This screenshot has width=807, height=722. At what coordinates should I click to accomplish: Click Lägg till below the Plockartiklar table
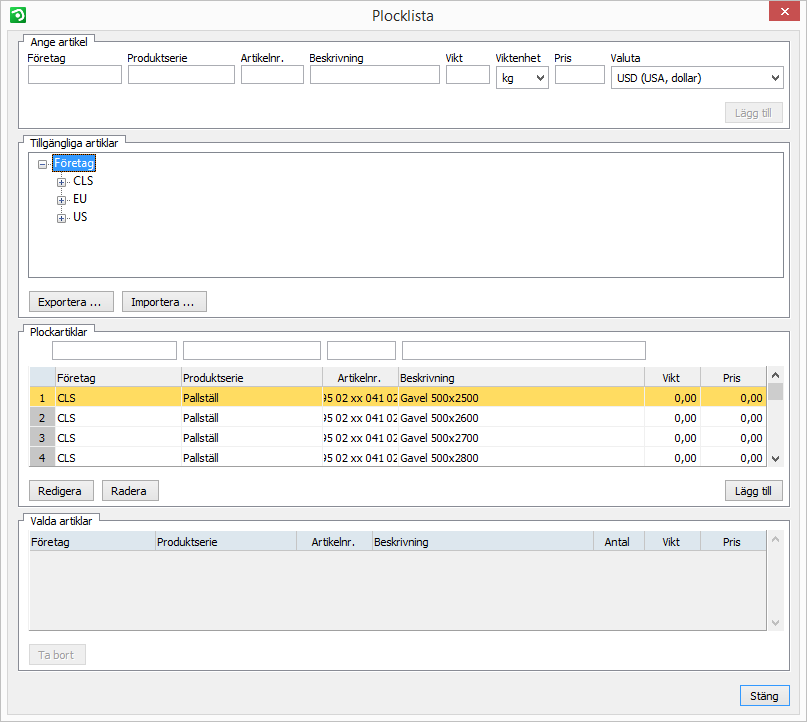pos(753,491)
